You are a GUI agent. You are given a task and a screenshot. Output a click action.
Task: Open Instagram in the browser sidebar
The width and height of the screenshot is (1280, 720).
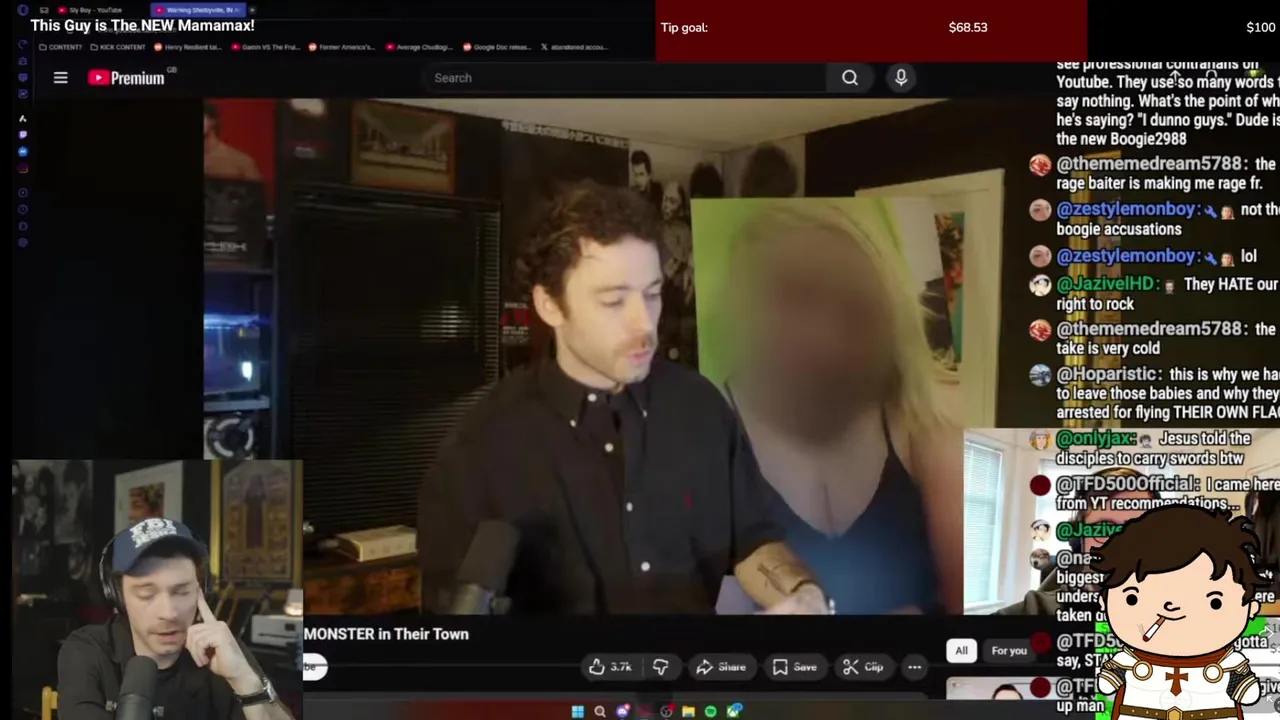tap(22, 169)
